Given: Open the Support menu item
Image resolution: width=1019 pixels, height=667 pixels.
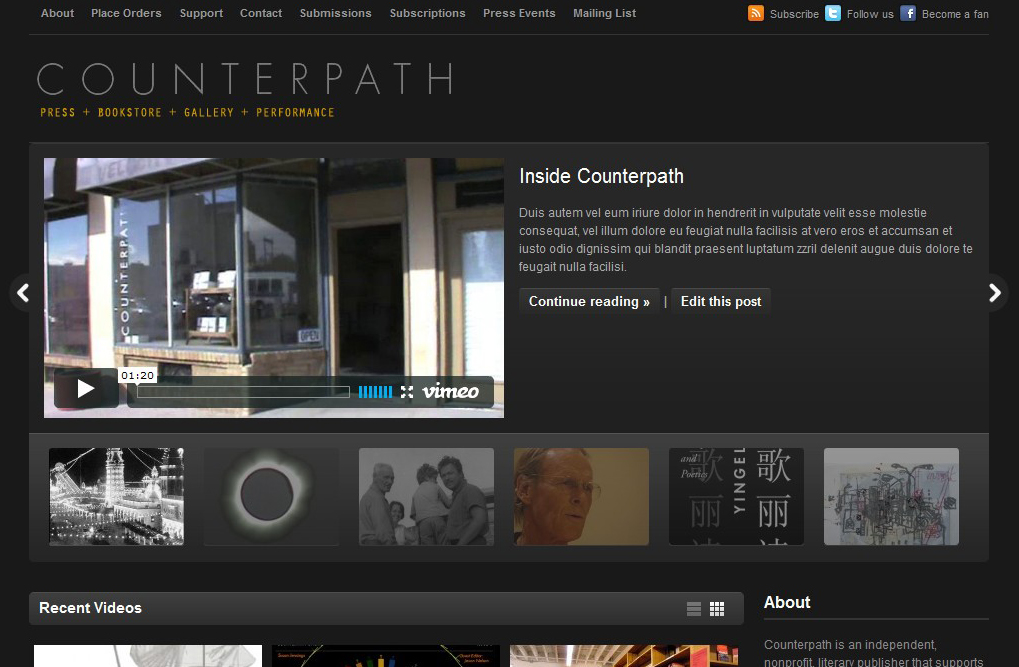Looking at the screenshot, I should (201, 13).
